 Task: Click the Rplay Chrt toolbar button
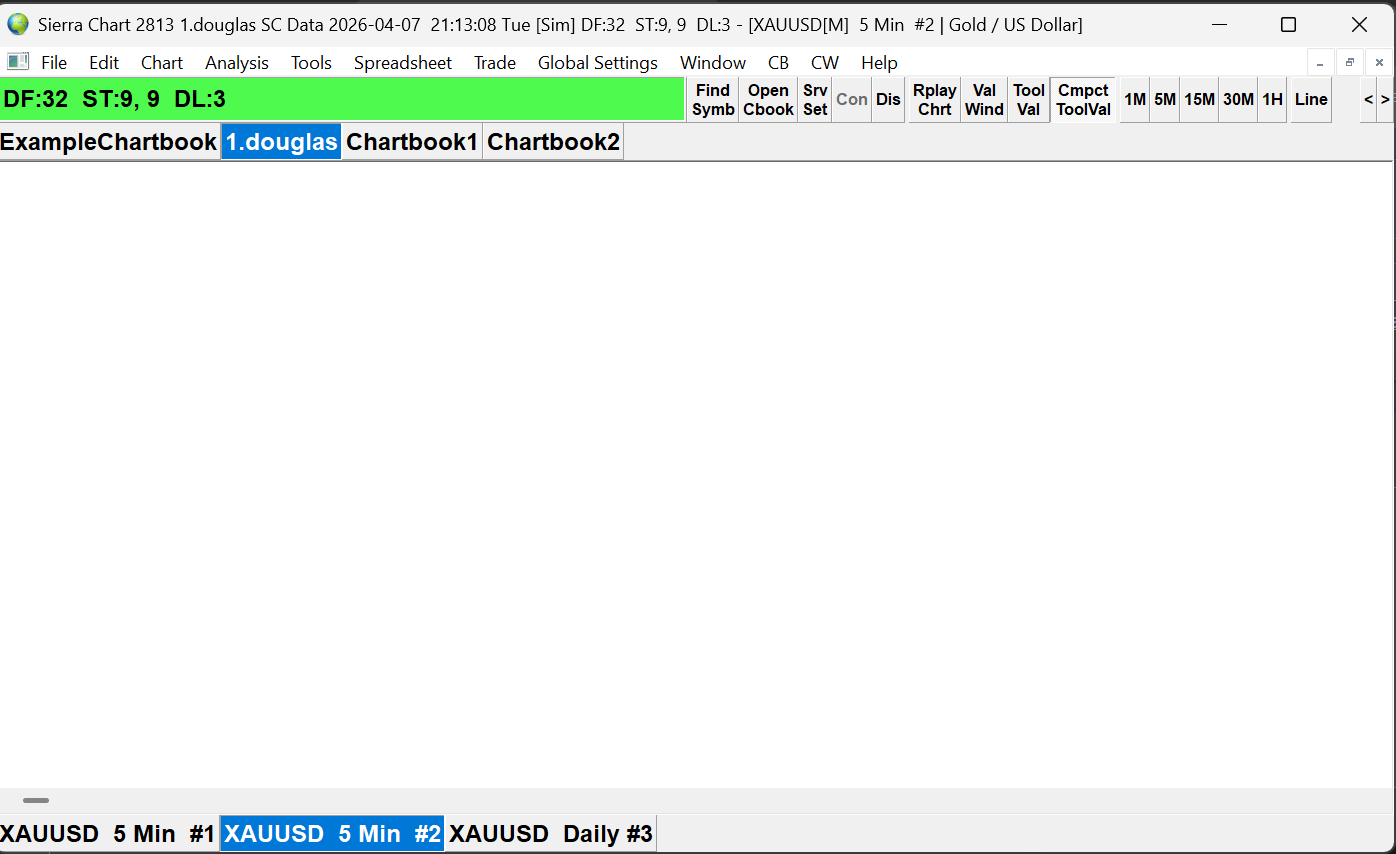(935, 100)
